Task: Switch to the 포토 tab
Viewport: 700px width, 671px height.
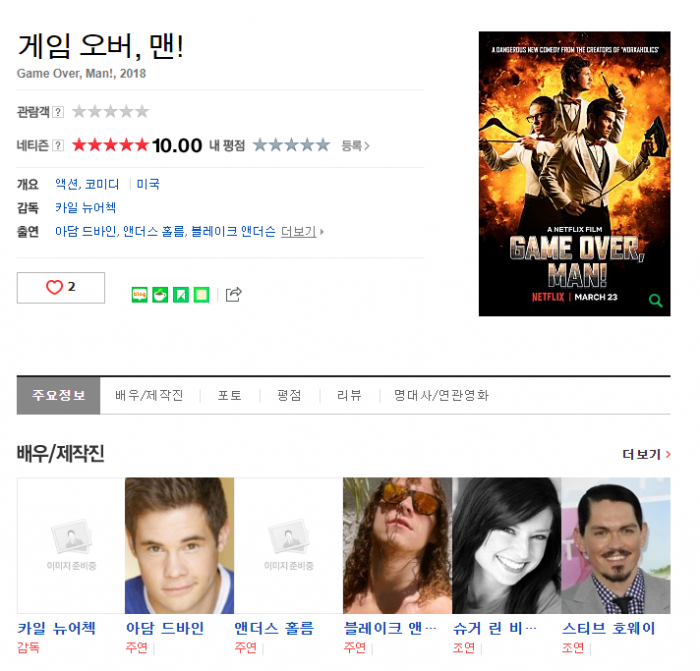Action: (229, 395)
